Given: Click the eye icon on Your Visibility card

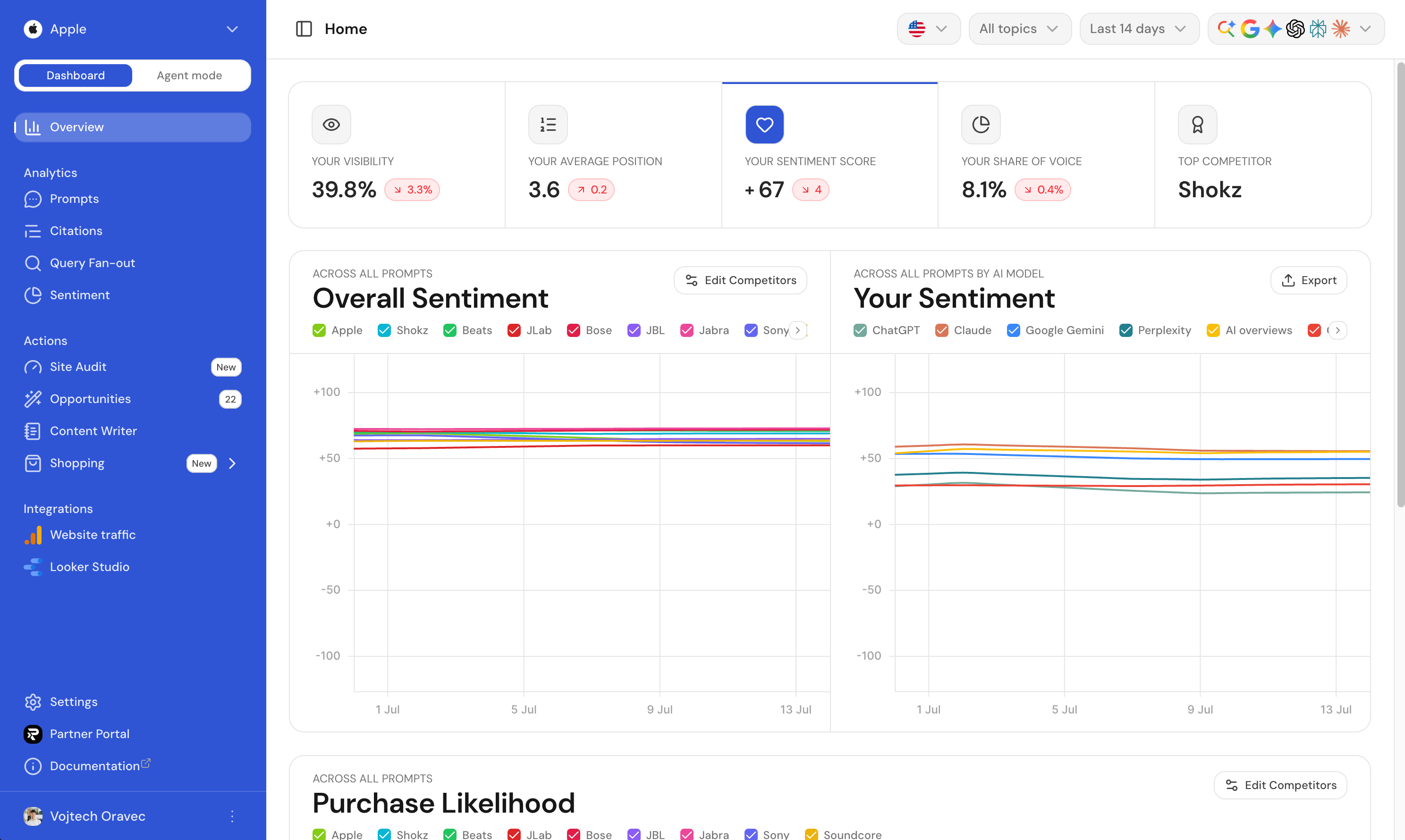Looking at the screenshot, I should [331, 125].
